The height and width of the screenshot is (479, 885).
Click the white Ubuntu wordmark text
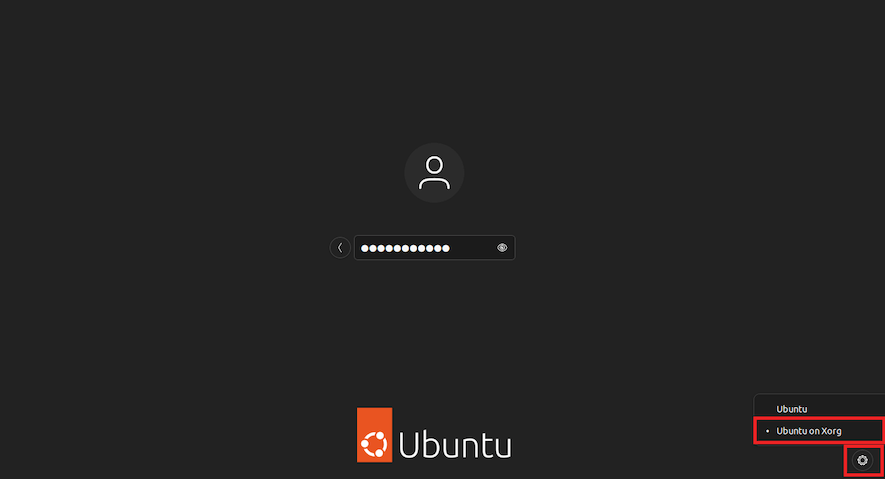455,444
